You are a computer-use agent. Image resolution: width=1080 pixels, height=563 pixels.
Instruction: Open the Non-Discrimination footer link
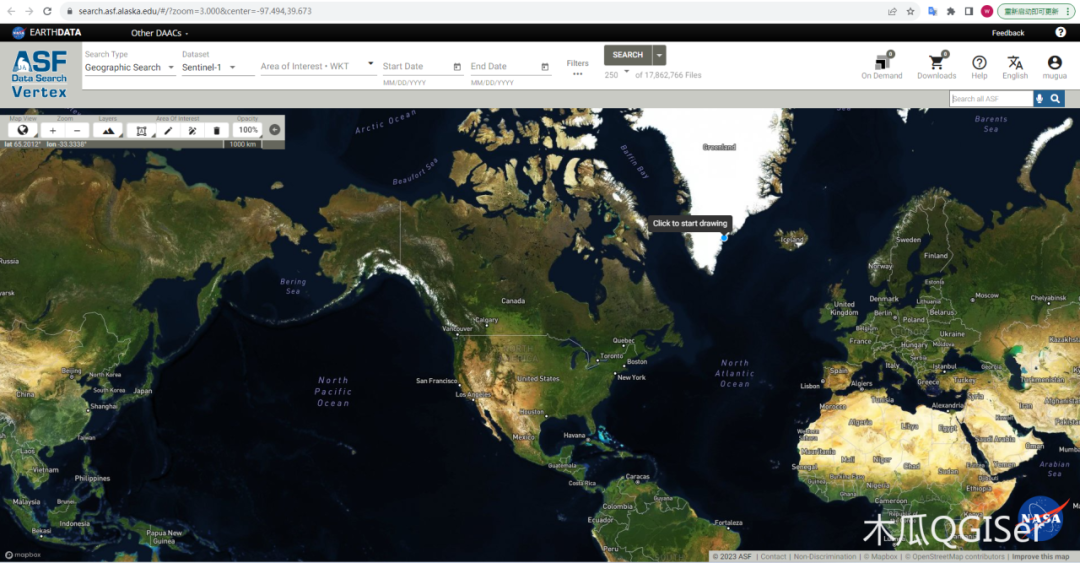click(x=824, y=557)
